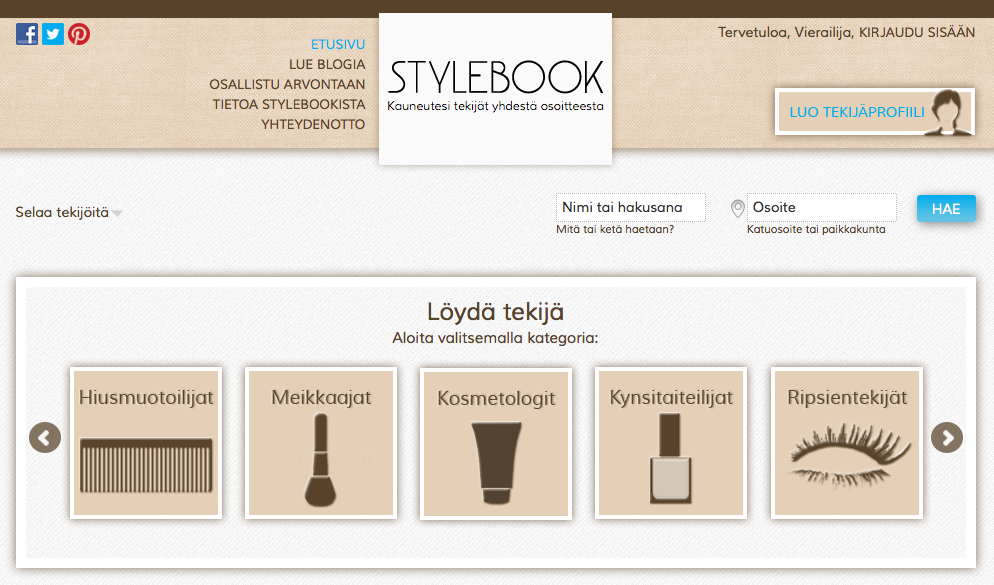The width and height of the screenshot is (994, 585).
Task: Focus the Nimi tai hakusana search field
Action: click(630, 208)
